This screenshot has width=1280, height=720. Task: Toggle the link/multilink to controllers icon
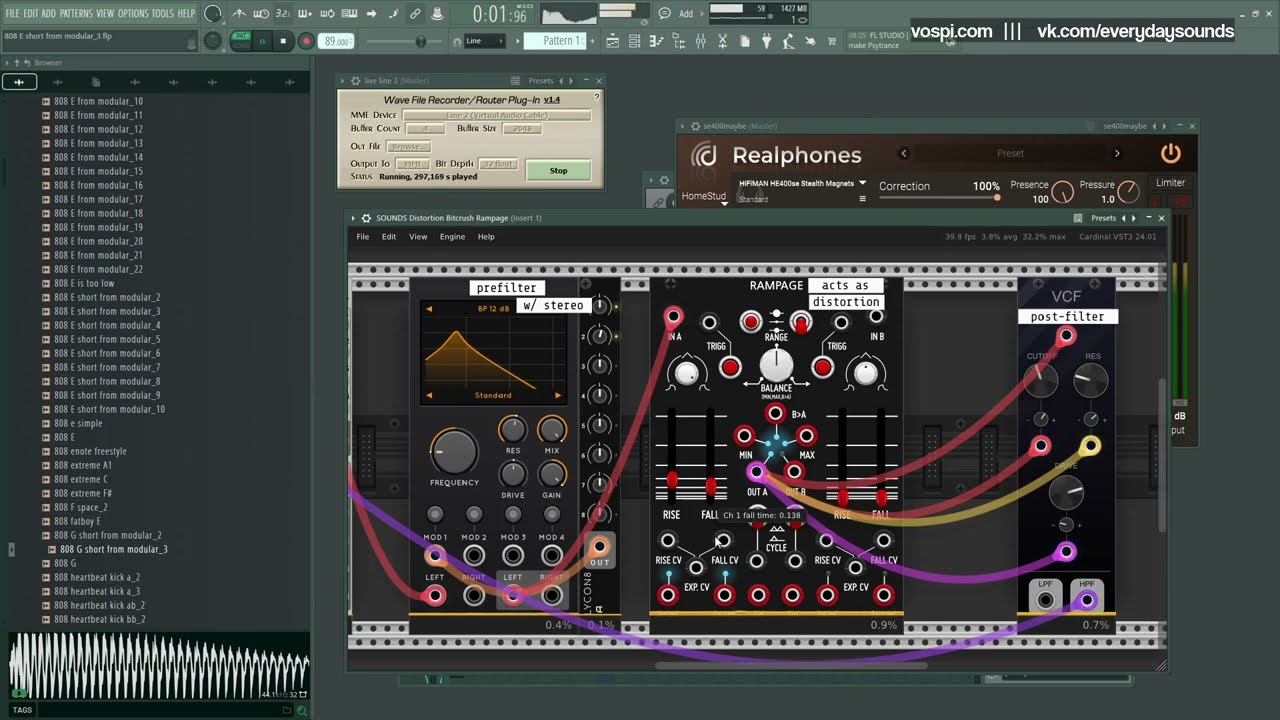tap(415, 14)
